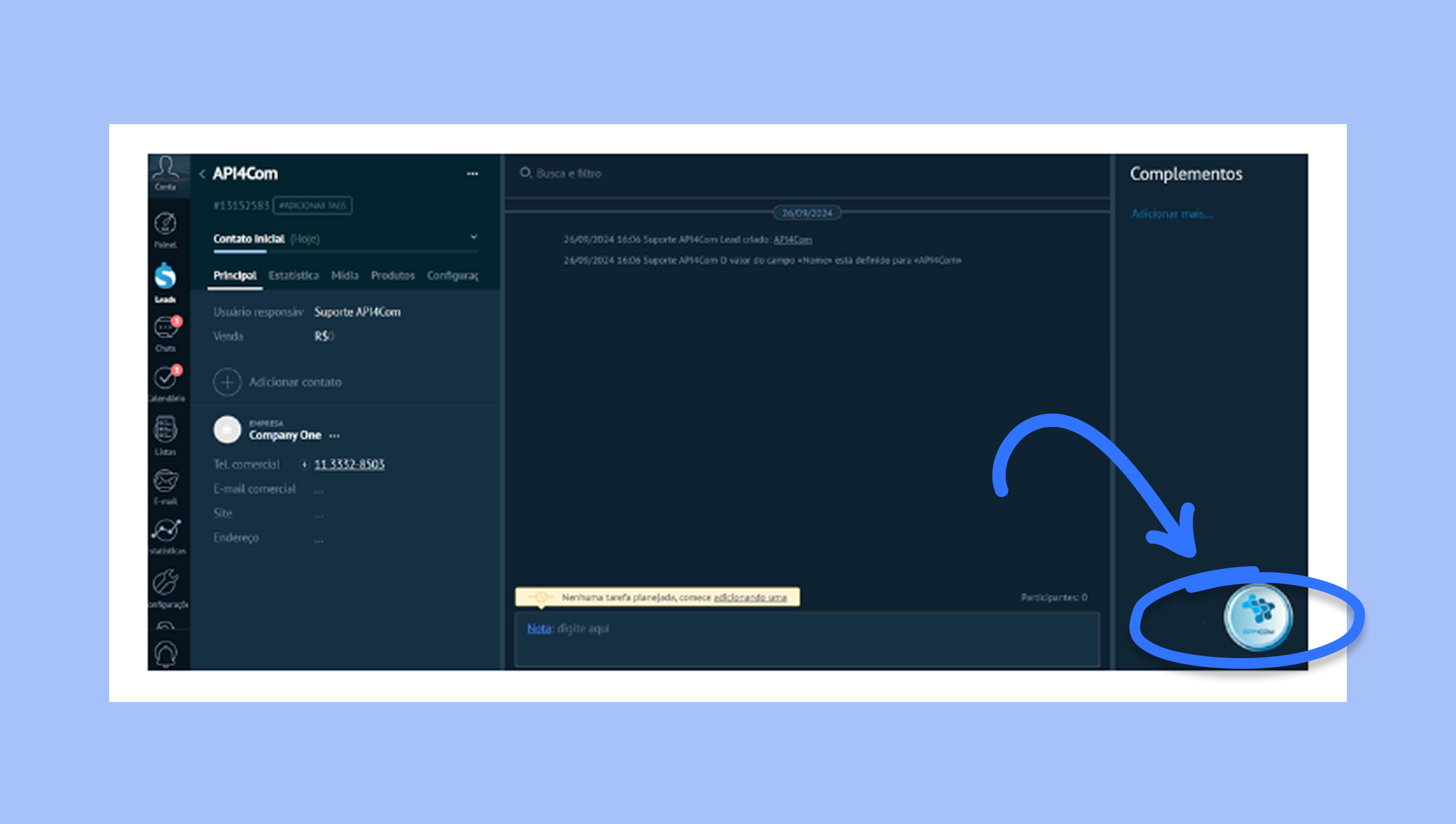The width and height of the screenshot is (1456, 824).
Task: Click the lead ID #13152583
Action: click(241, 205)
